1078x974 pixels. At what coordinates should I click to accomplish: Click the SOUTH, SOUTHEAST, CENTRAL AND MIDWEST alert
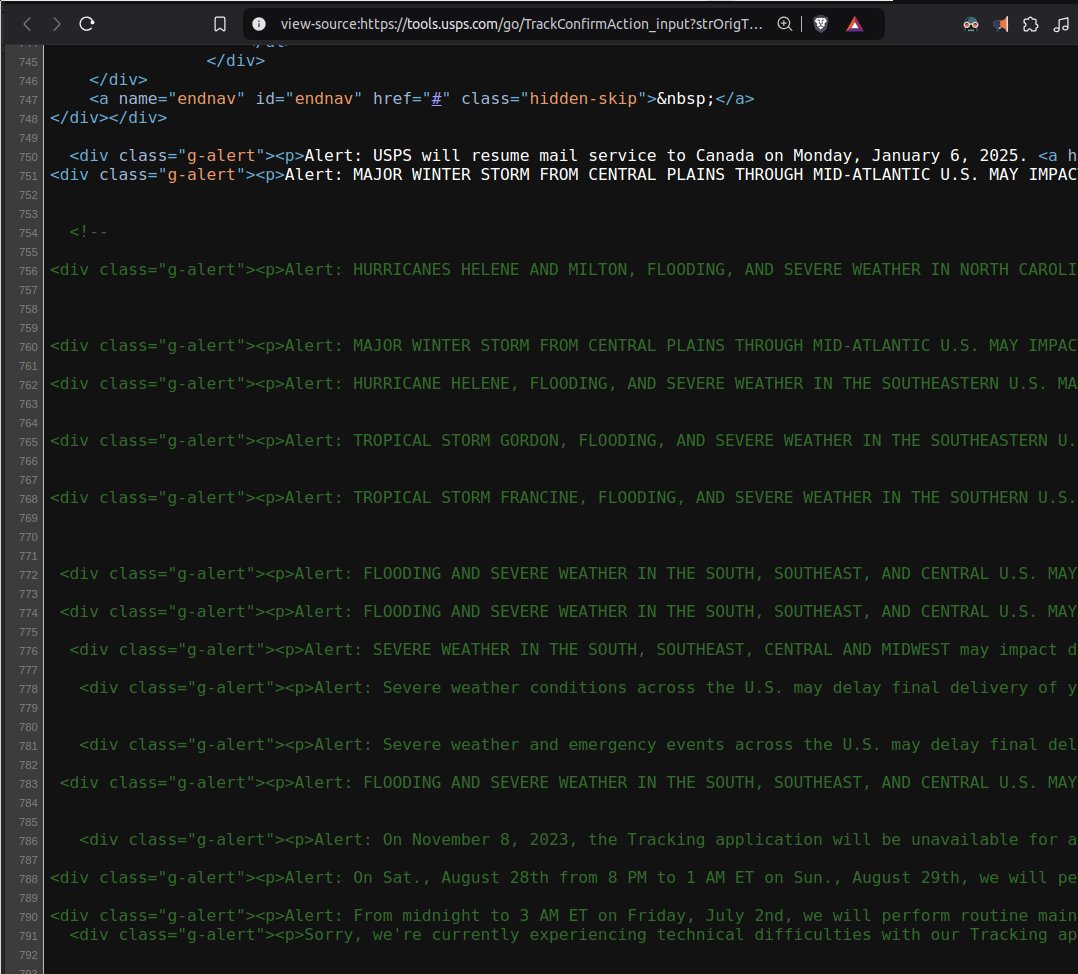[x=573, y=650]
